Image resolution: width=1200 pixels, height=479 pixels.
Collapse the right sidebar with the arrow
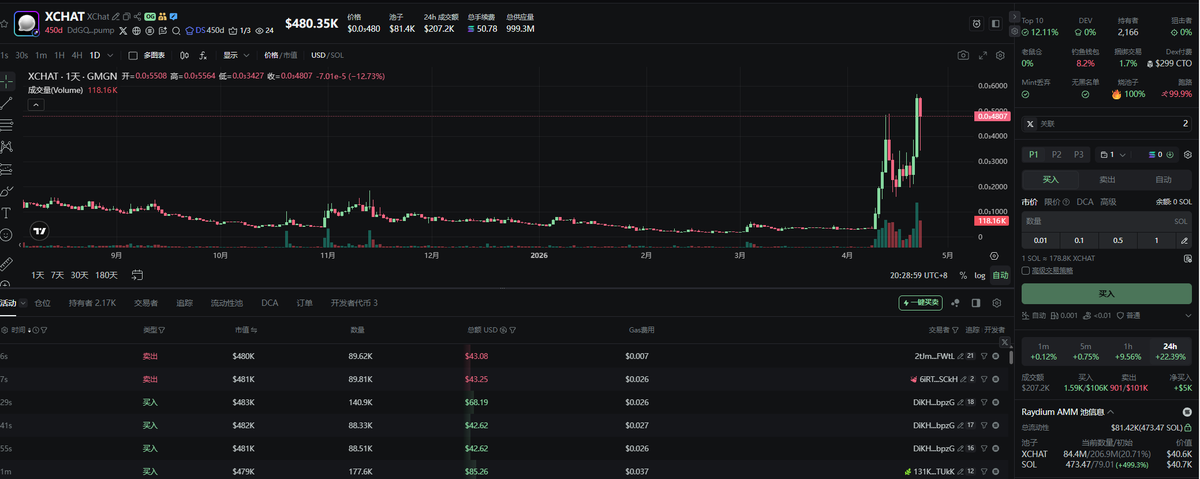click(1017, 18)
